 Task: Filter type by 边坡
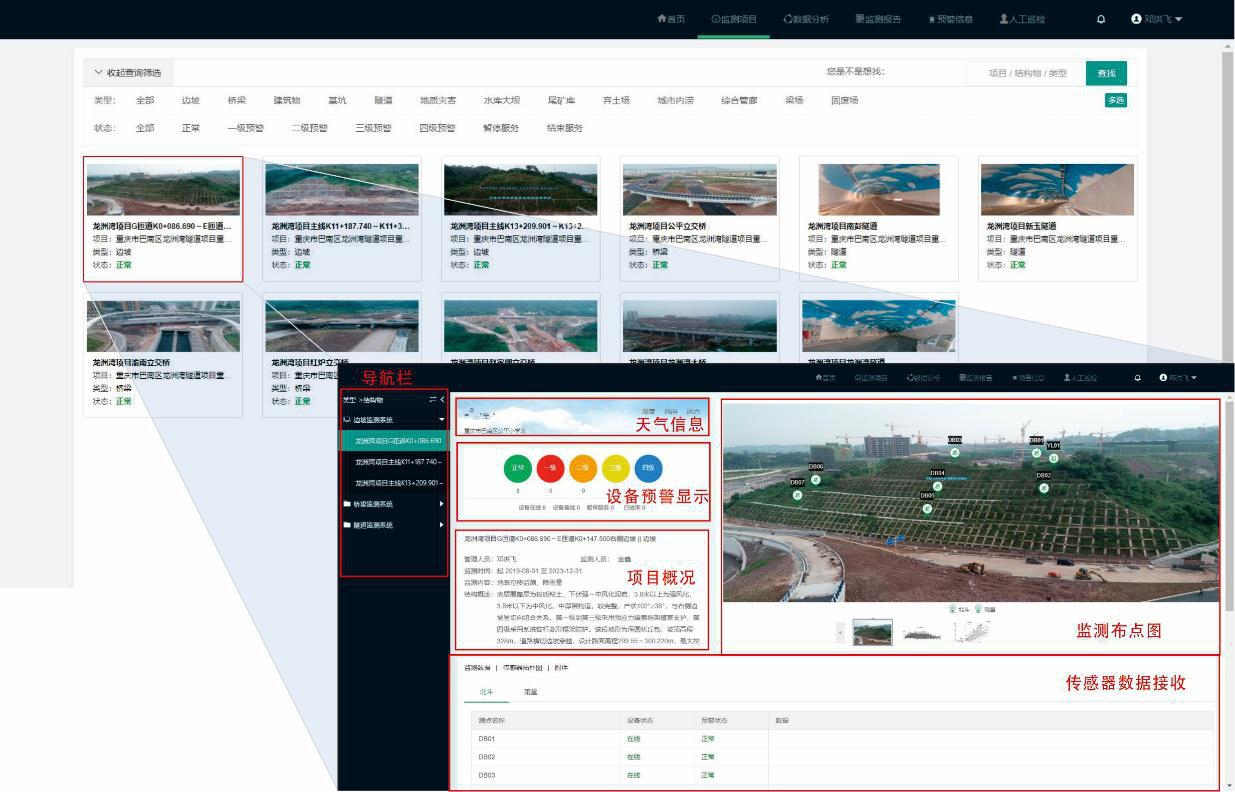click(190, 101)
